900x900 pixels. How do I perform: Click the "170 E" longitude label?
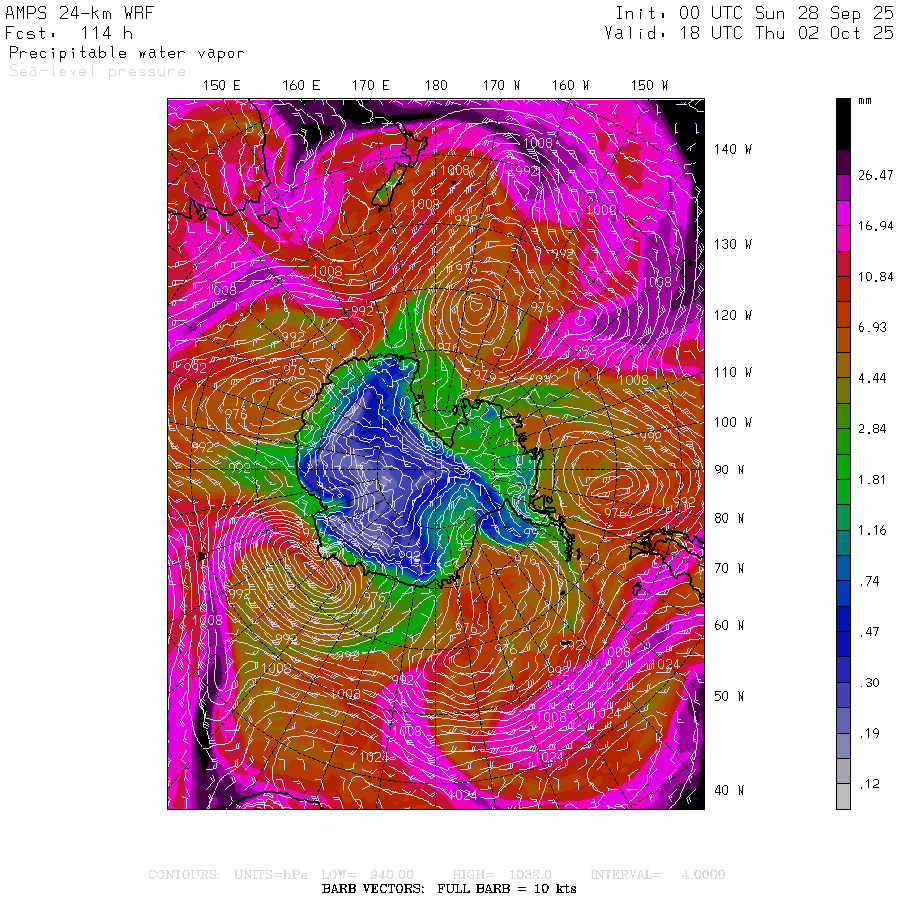(371, 86)
